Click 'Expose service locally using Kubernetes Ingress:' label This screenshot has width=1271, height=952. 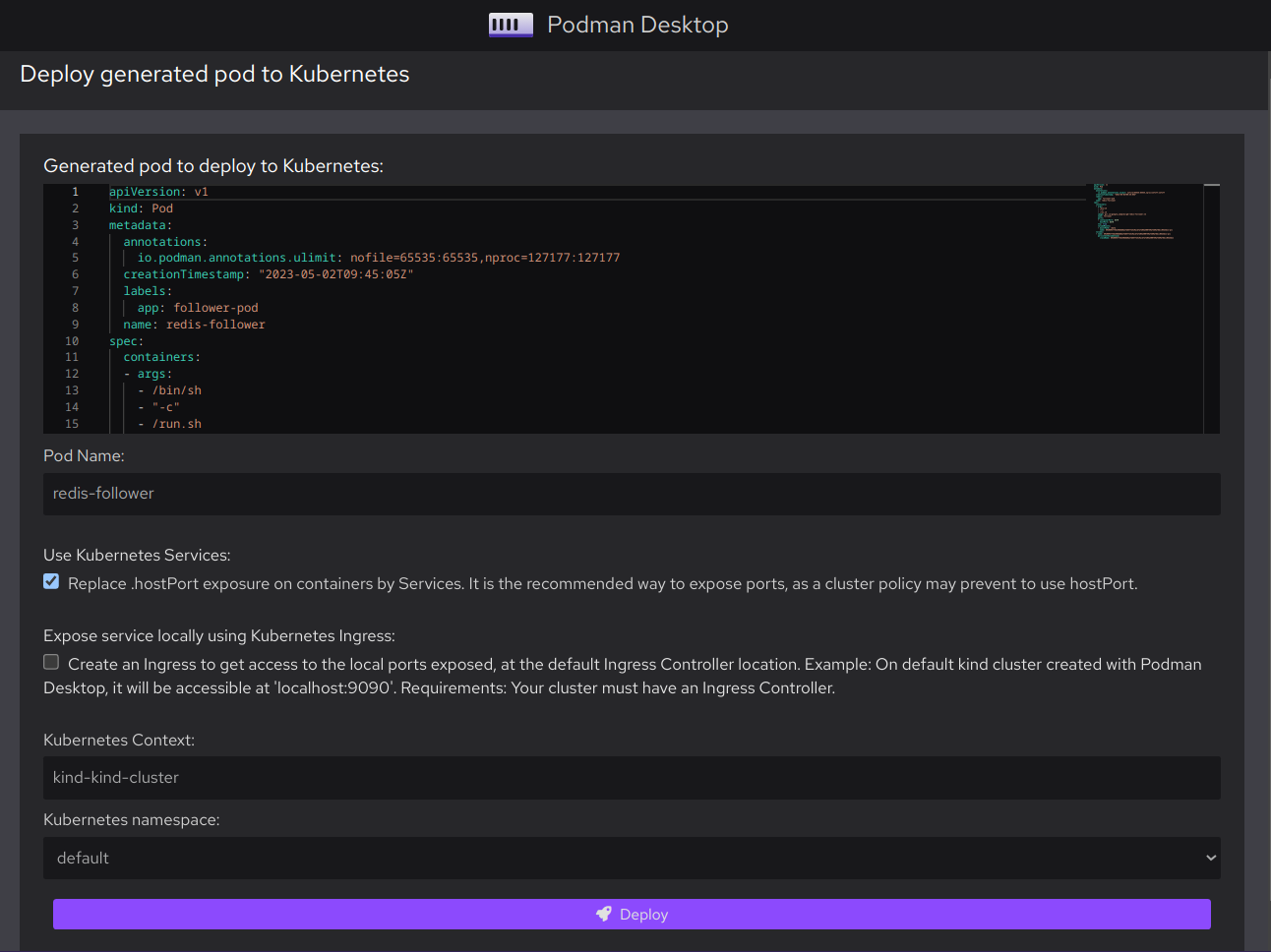coord(219,636)
